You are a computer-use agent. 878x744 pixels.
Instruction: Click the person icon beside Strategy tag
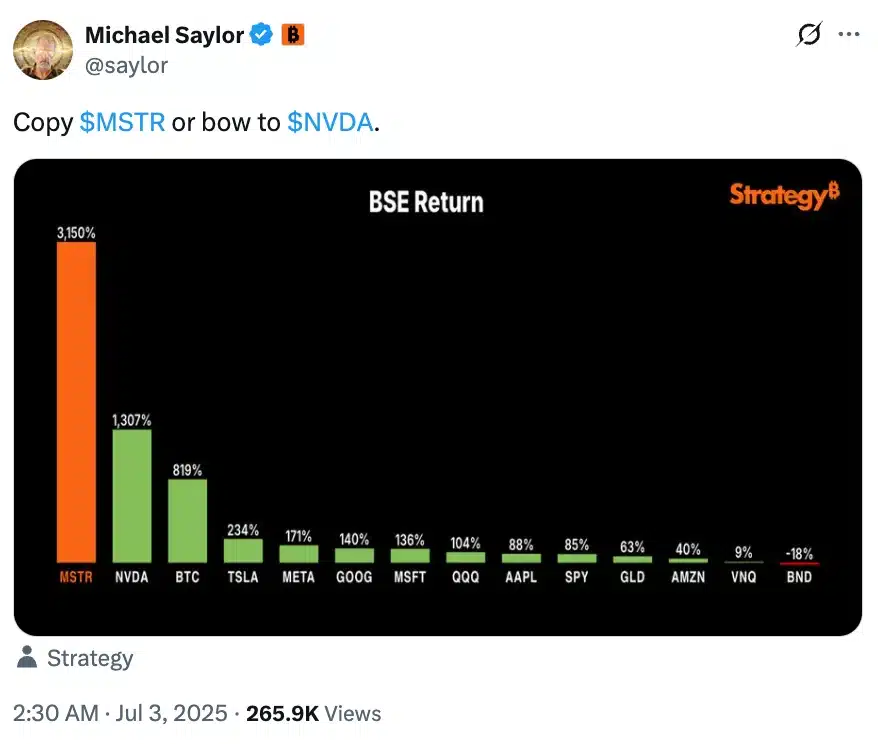[27, 657]
